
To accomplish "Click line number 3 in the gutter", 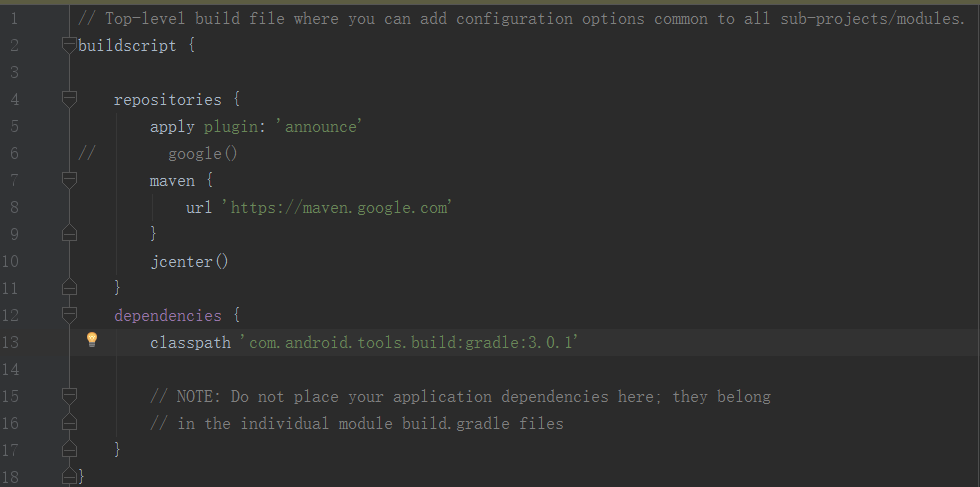I will [x=14, y=72].
